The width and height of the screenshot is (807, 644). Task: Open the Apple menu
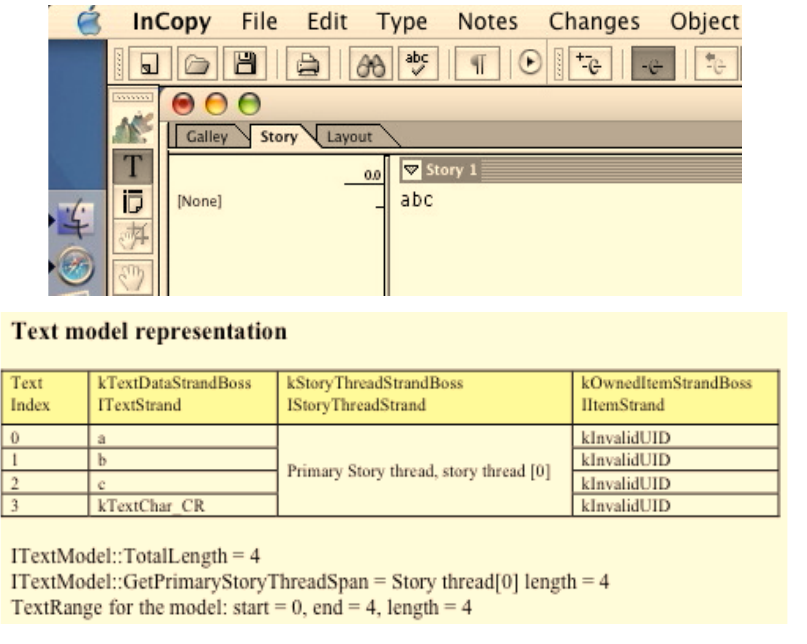89,22
